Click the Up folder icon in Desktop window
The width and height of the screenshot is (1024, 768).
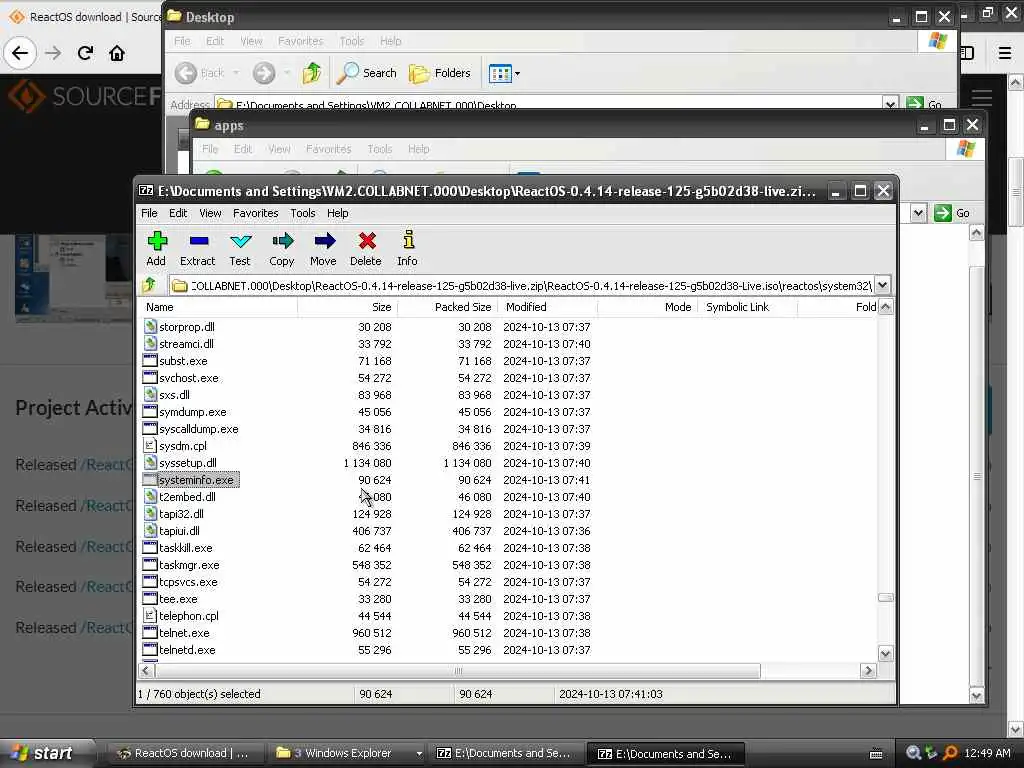312,73
